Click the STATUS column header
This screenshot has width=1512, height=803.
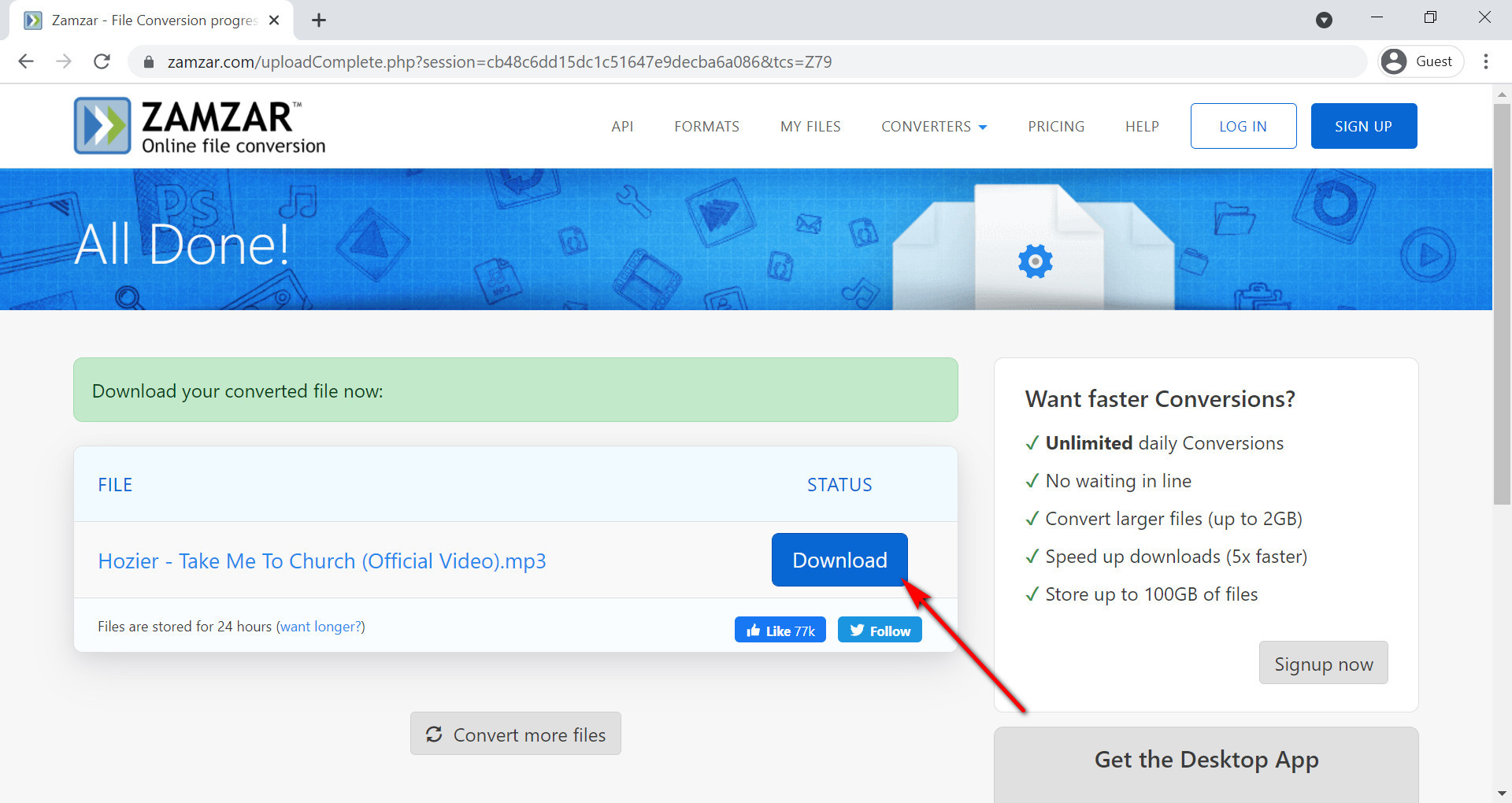[x=839, y=485]
